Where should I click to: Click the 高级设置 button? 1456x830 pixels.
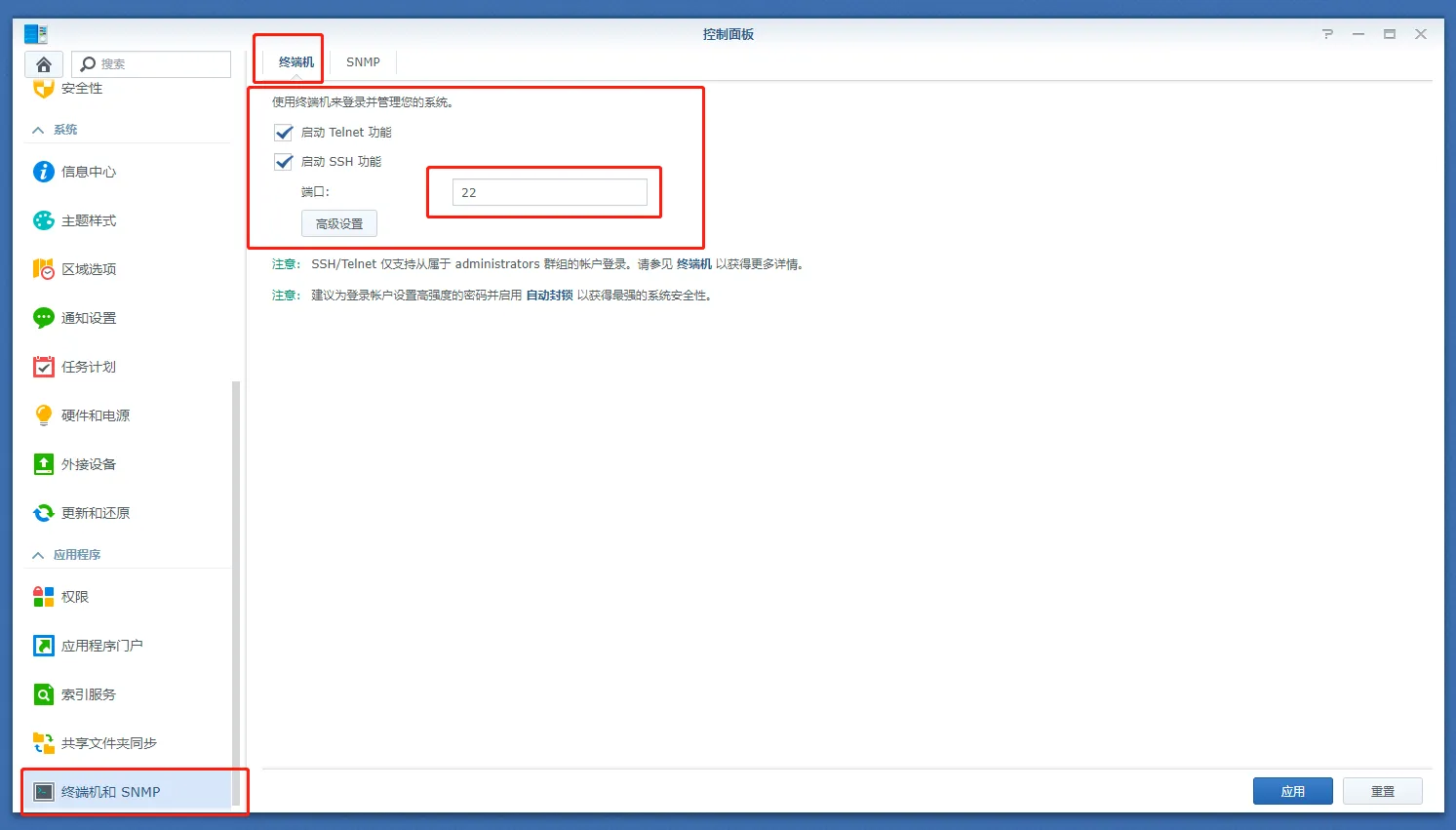[339, 223]
